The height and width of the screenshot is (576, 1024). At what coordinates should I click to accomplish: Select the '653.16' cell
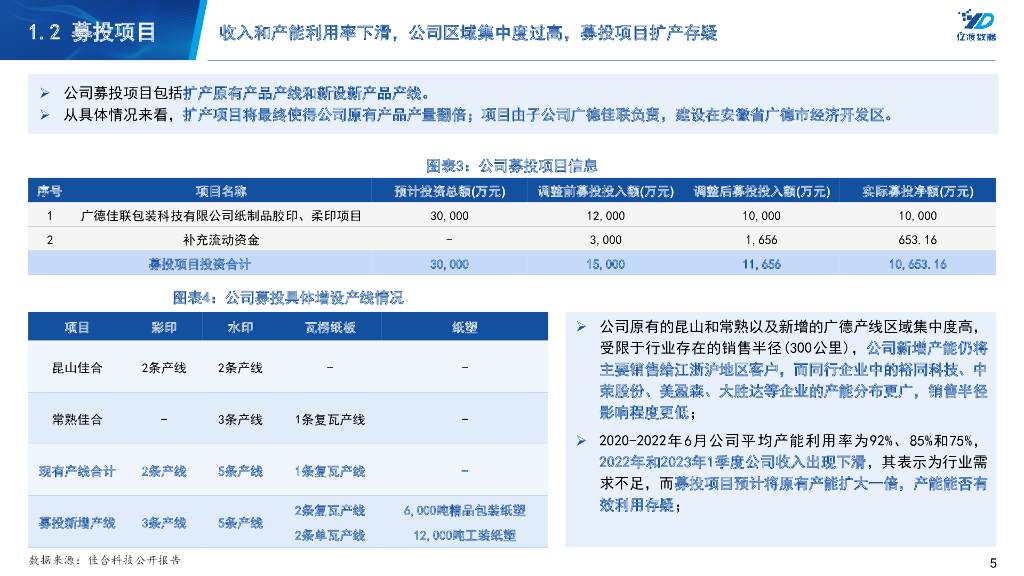918,240
